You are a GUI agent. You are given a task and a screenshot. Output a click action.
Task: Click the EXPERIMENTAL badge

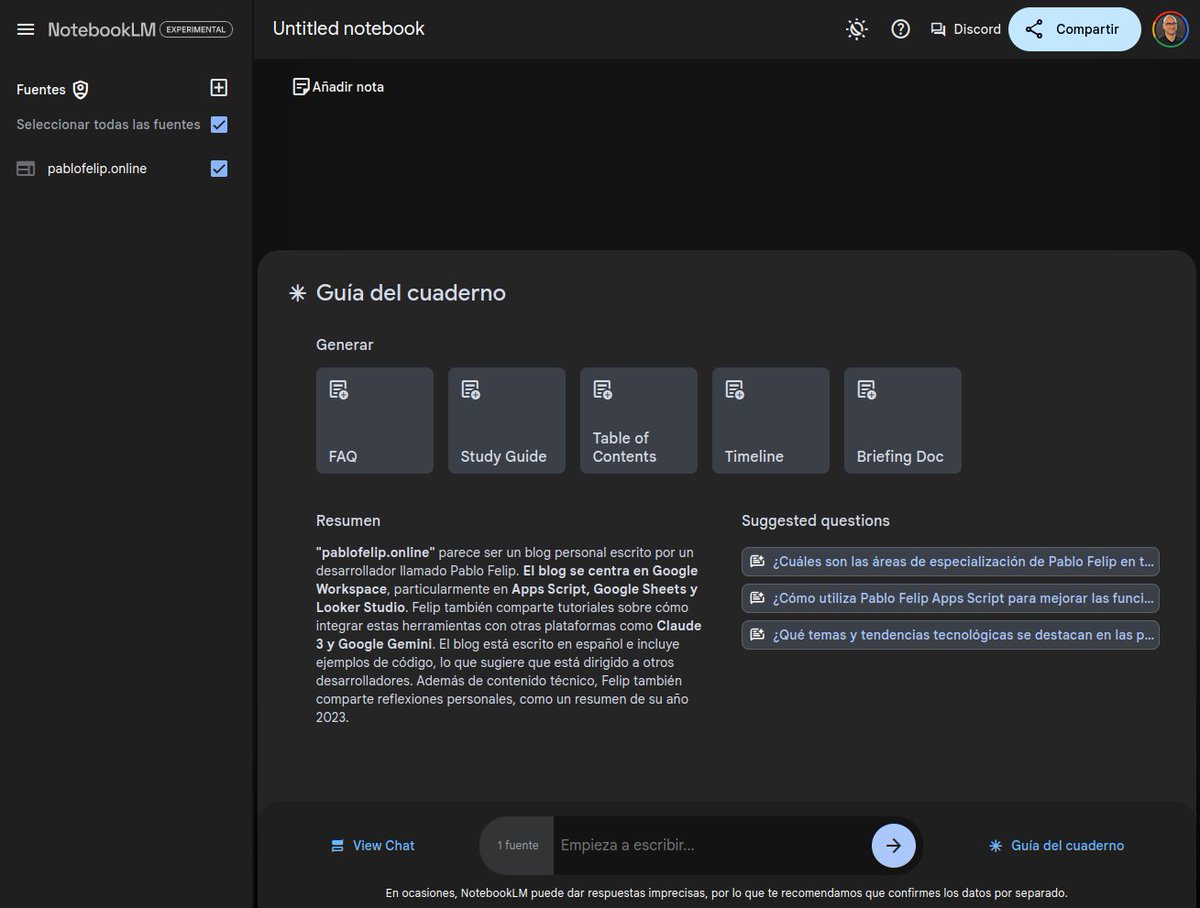(x=196, y=30)
